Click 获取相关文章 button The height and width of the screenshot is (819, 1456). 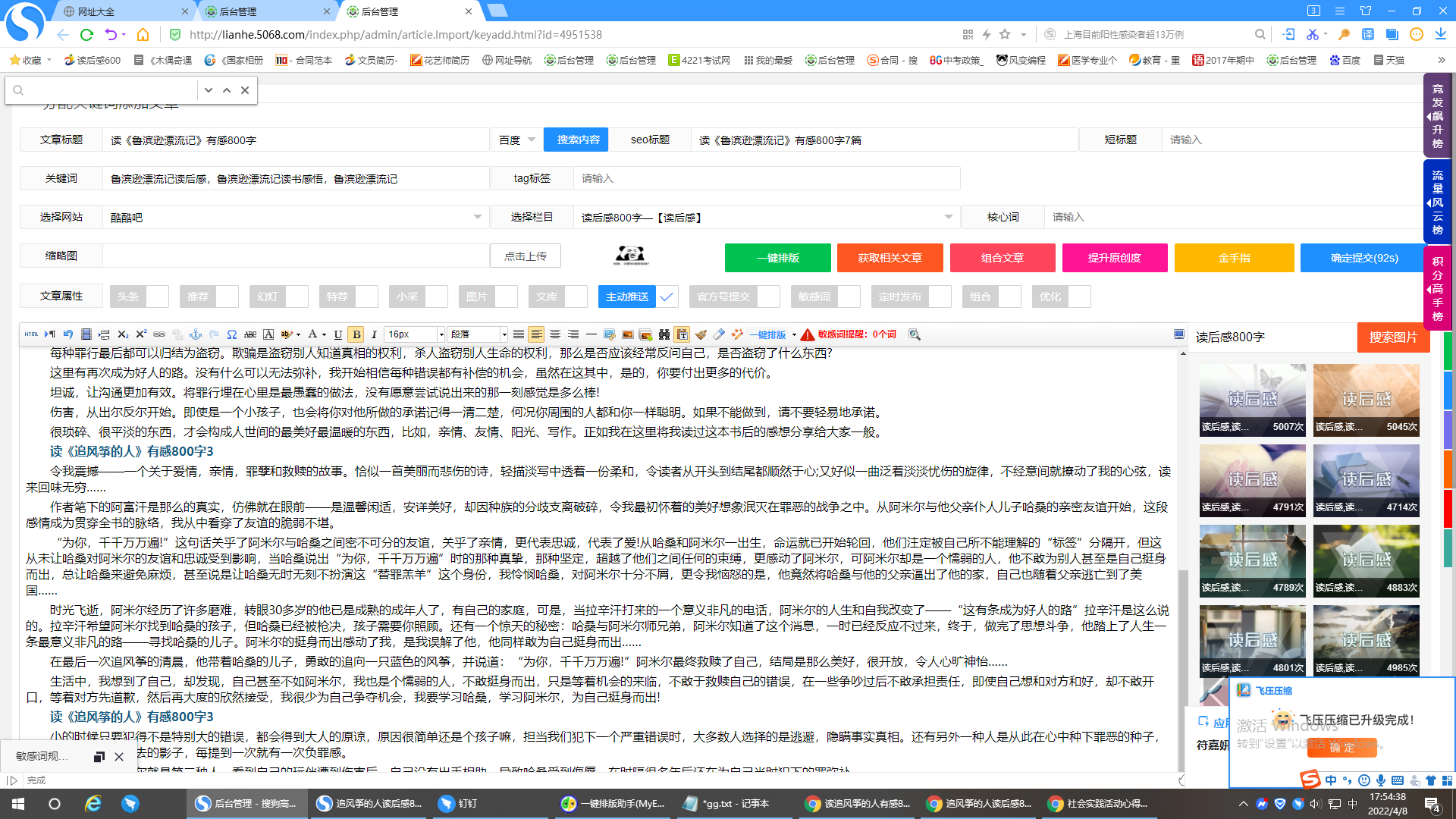click(890, 258)
